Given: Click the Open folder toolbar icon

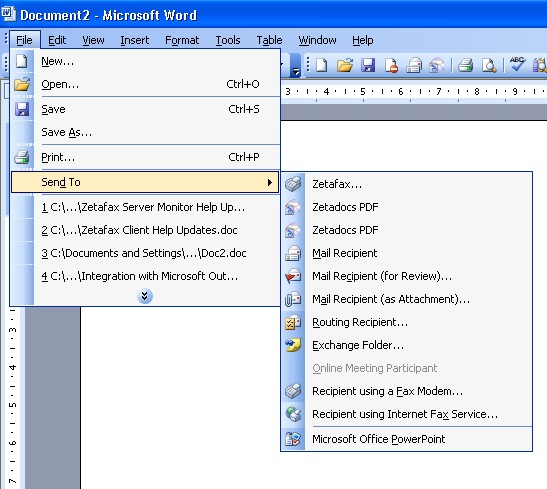Looking at the screenshot, I should pyautogui.click(x=345, y=65).
